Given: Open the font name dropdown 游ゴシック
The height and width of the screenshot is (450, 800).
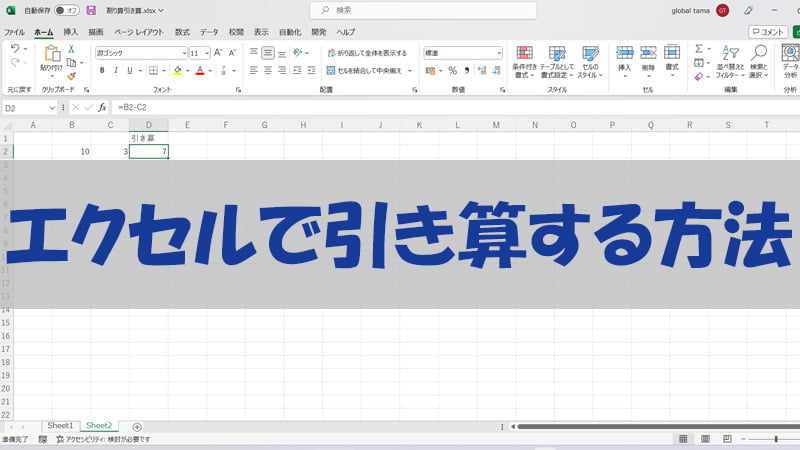Looking at the screenshot, I should click(141, 53).
